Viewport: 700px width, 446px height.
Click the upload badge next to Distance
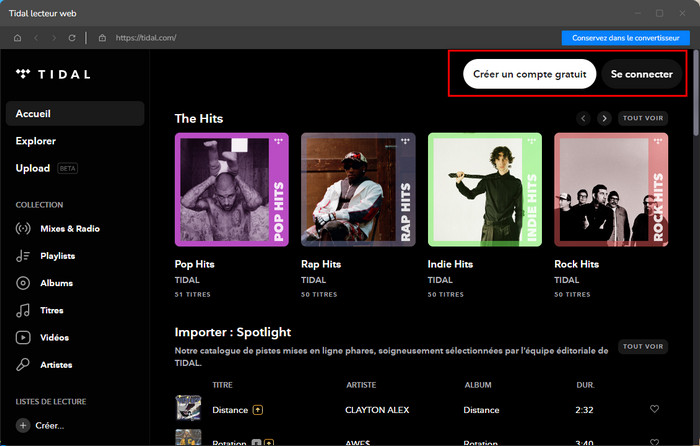[258, 410]
